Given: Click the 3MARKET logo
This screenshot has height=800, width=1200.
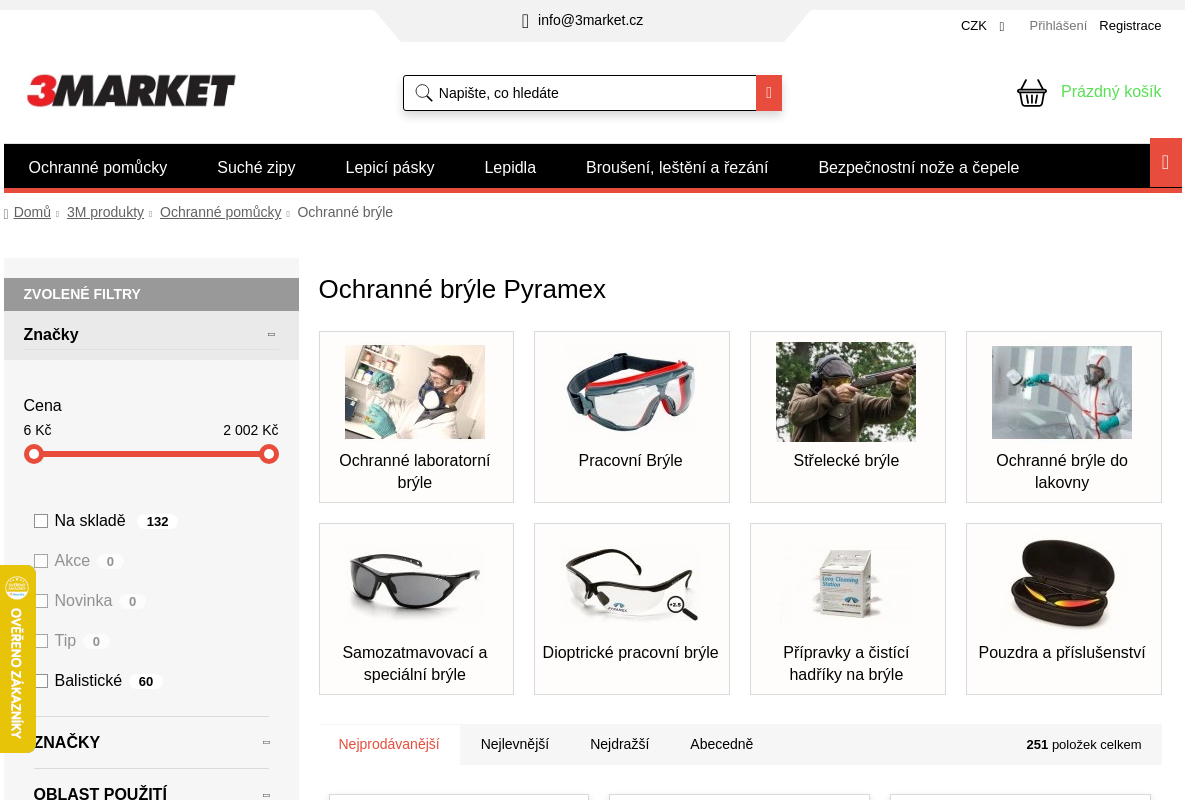Looking at the screenshot, I should pos(131,91).
